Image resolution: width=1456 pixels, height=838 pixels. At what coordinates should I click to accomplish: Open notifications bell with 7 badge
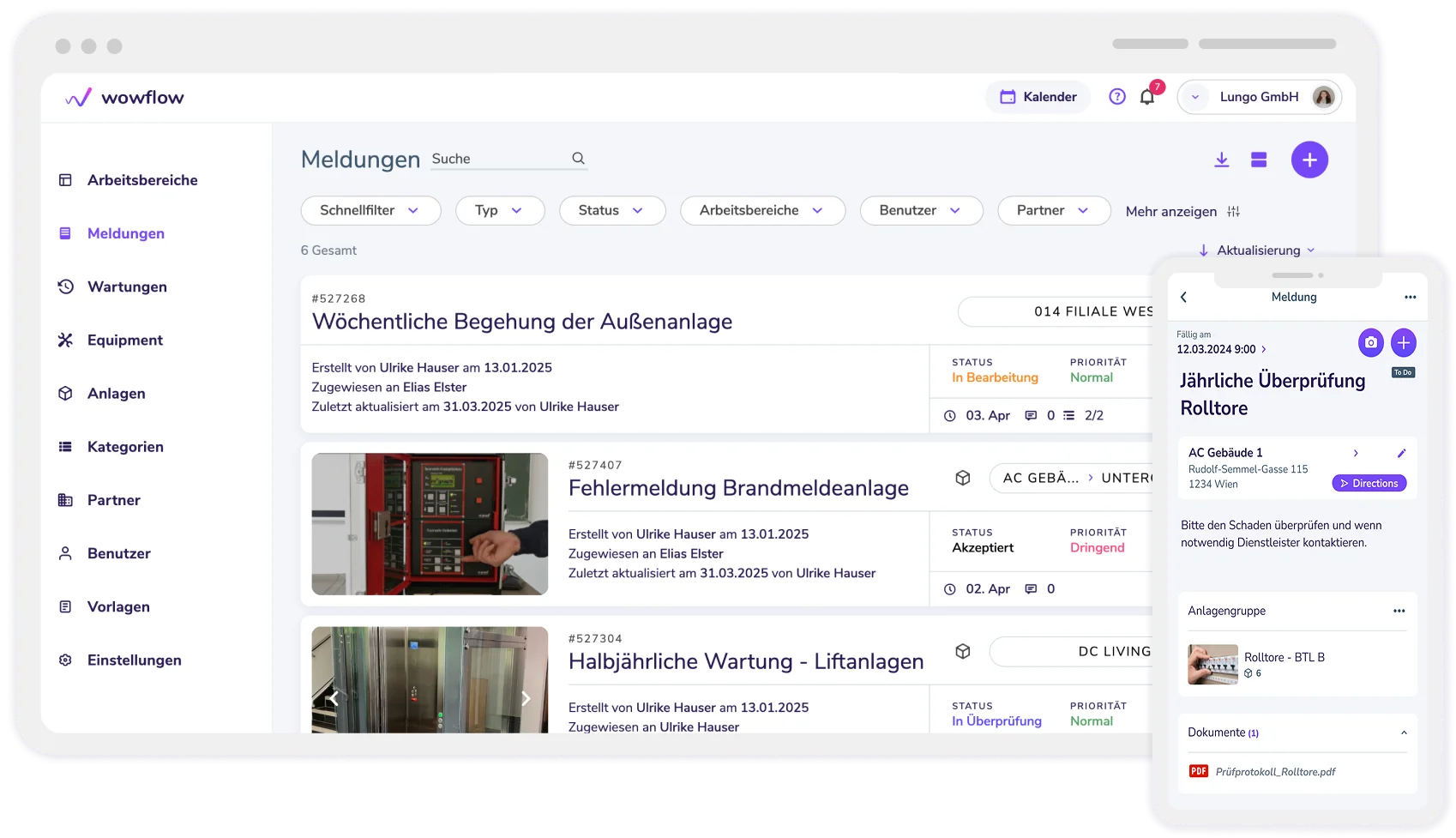[x=1147, y=97]
